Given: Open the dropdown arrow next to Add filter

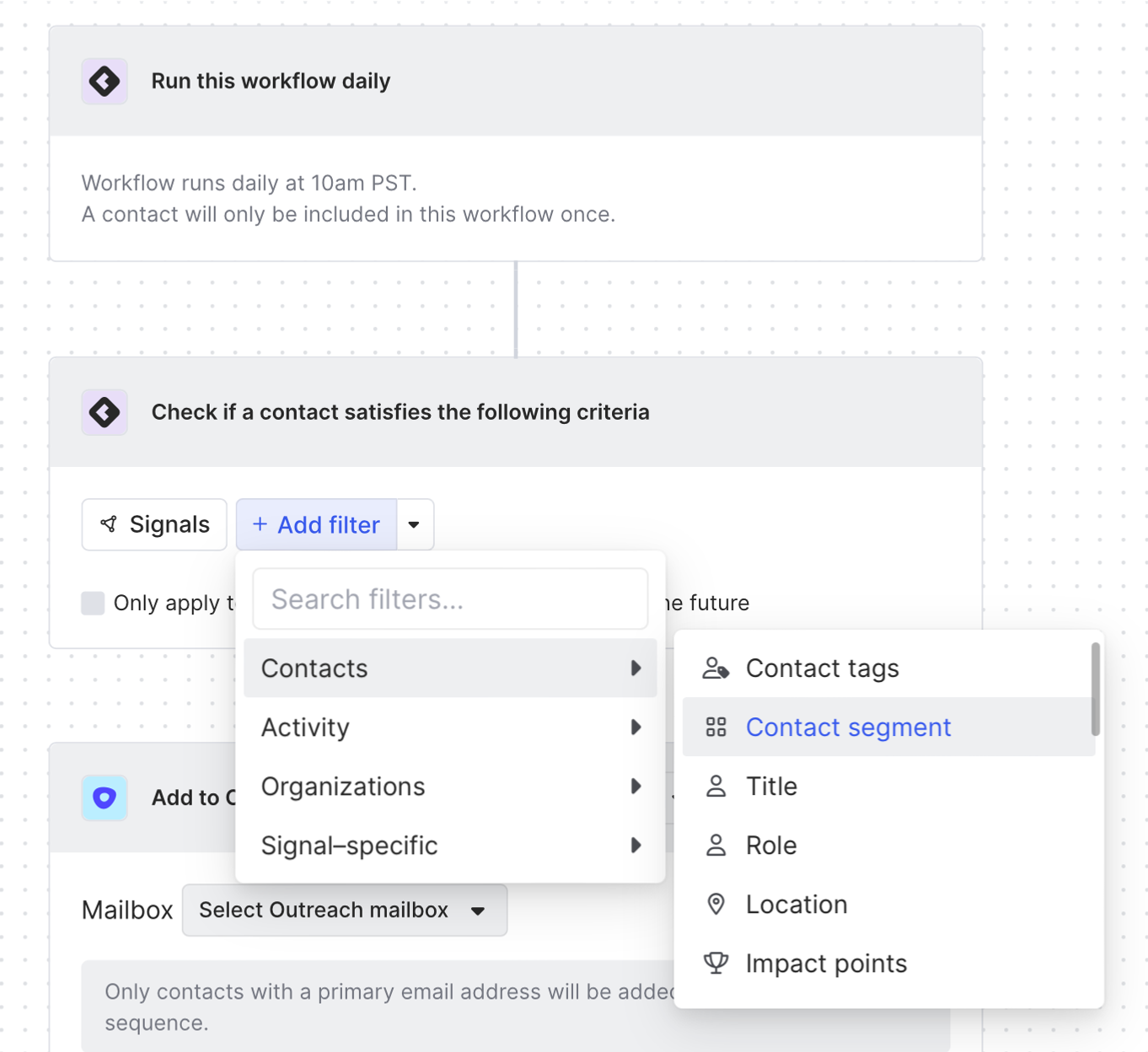Looking at the screenshot, I should click(415, 524).
